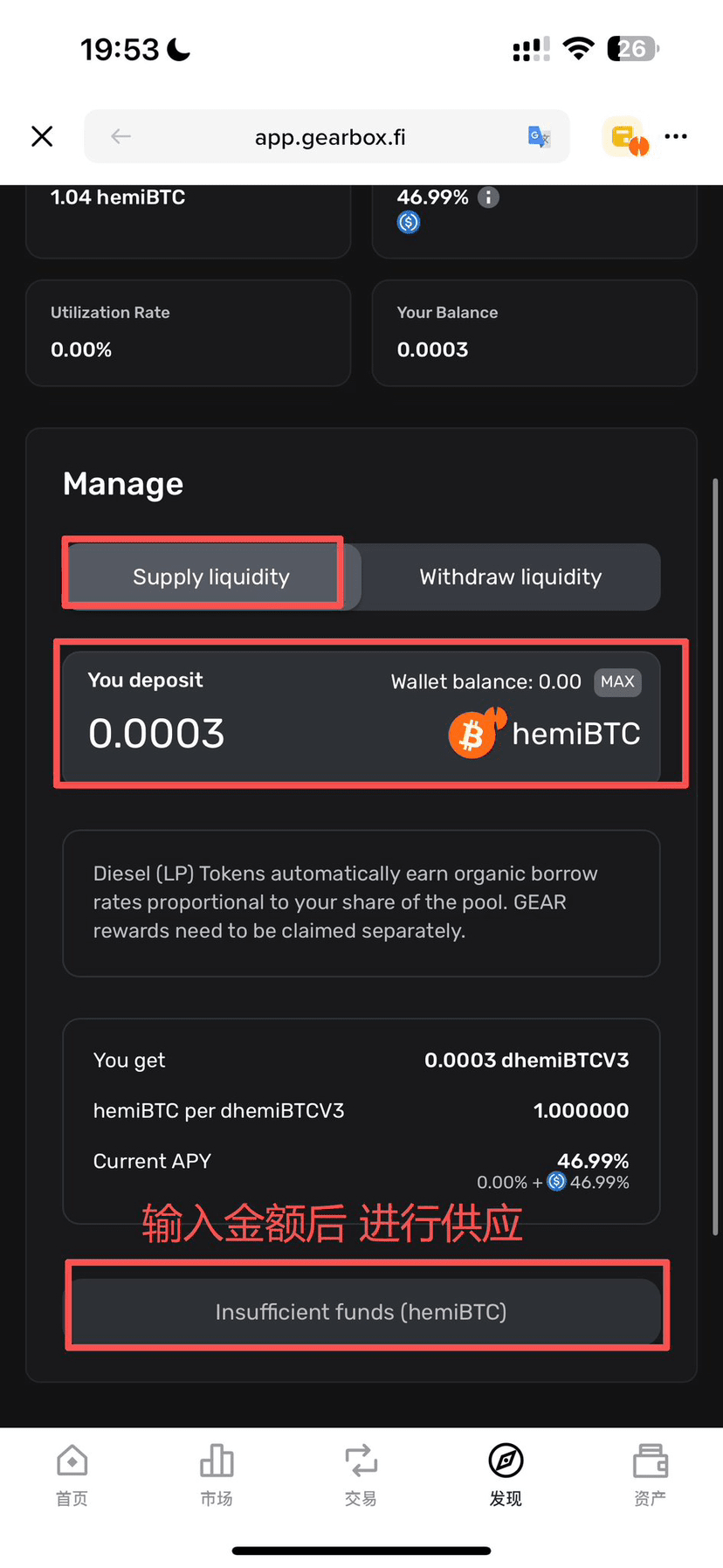The height and width of the screenshot is (1568, 723).
Task: Open the 市场 market tab
Action: [217, 1475]
